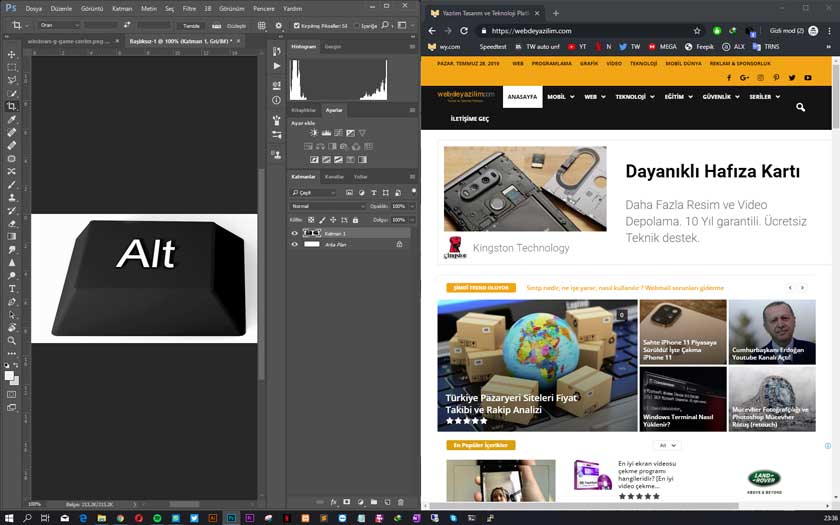
Task: Select the Polygonal Lasso tool
Action: tap(11, 80)
